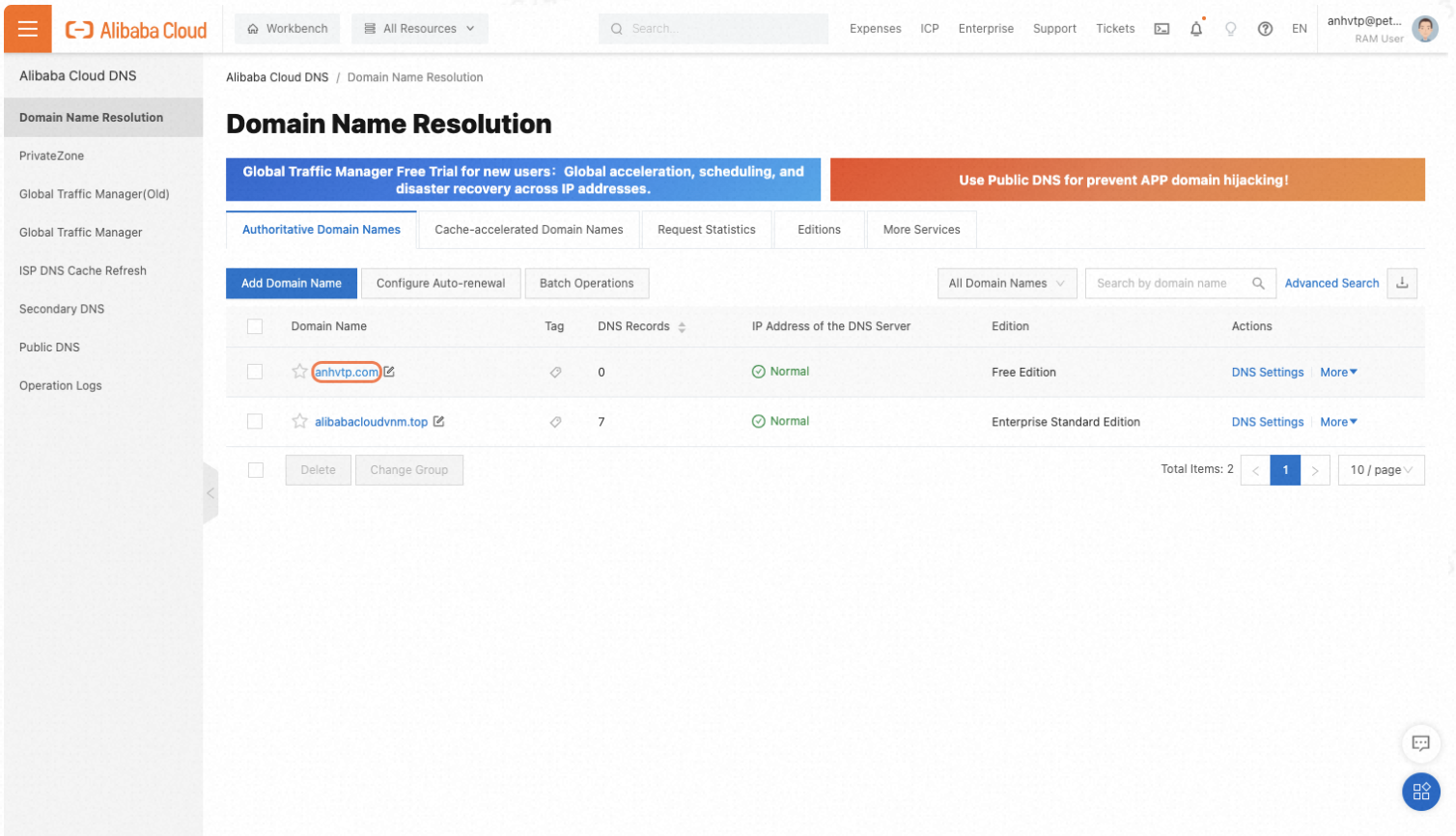Open the Request Statistics tab
This screenshot has height=836, width=1456.
[707, 230]
